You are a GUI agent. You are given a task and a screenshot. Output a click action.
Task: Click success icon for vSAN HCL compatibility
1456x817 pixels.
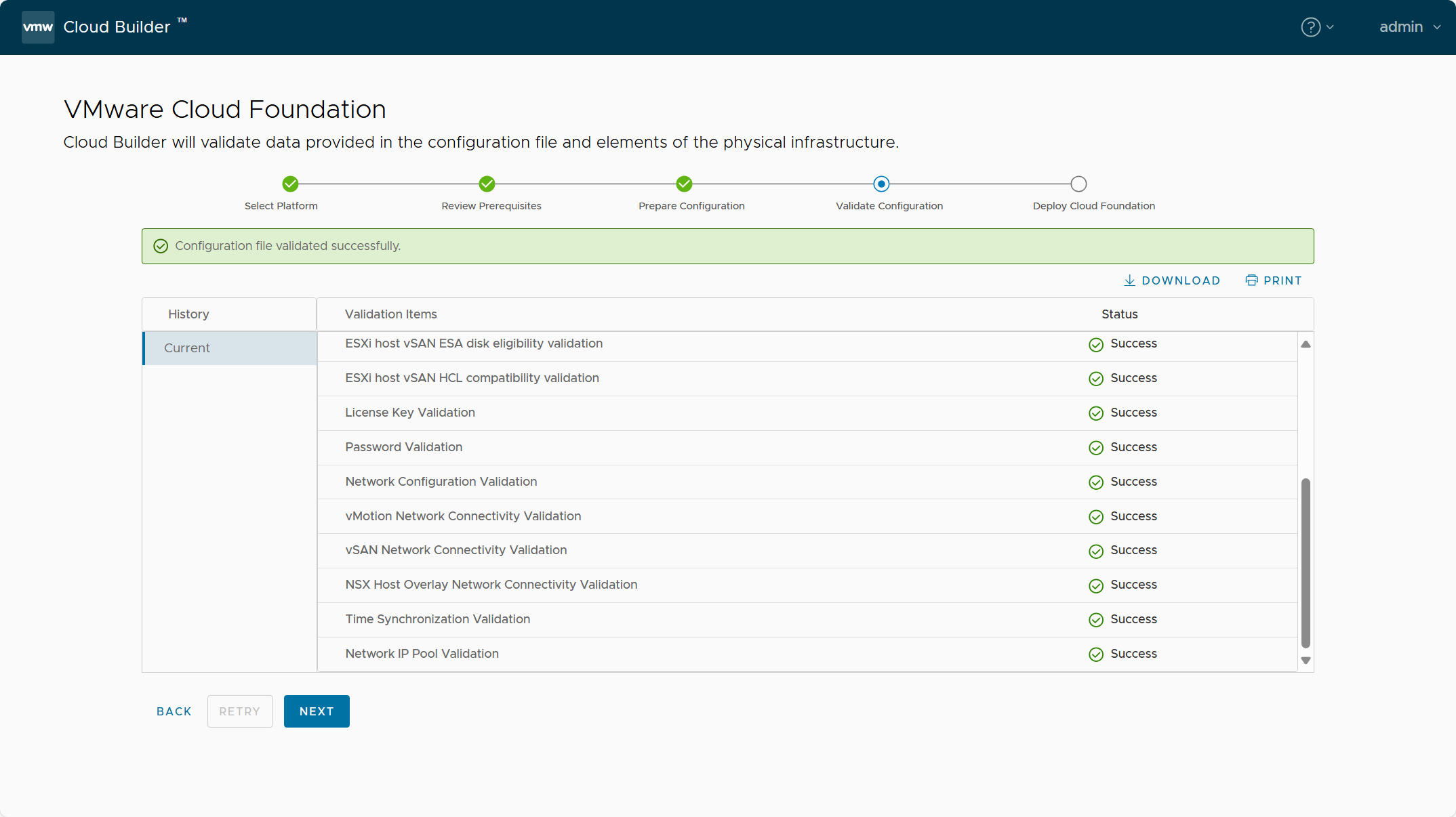pos(1096,379)
